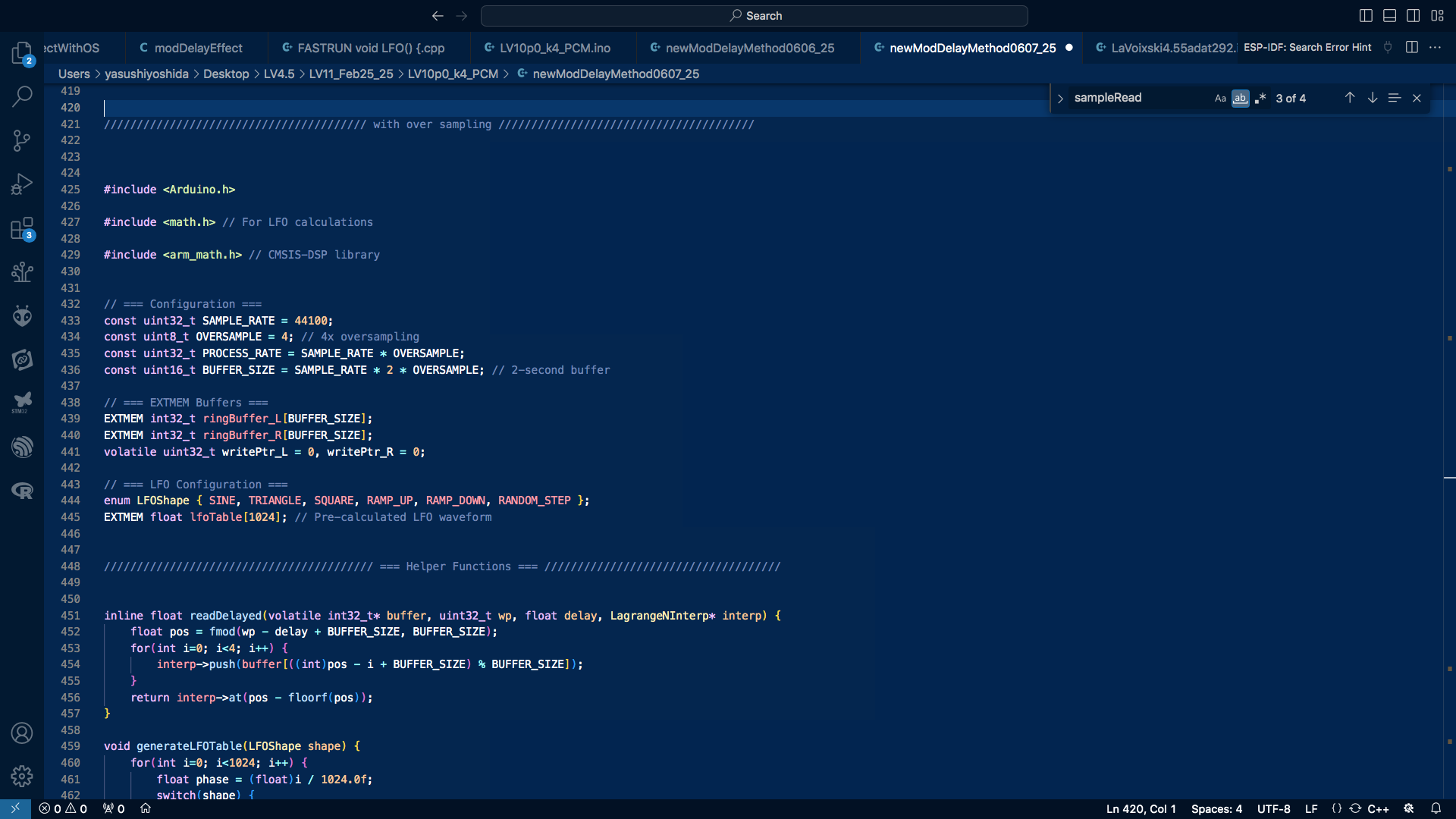Open Run and Debug view
Screen dimensions: 1456x819
(22, 184)
